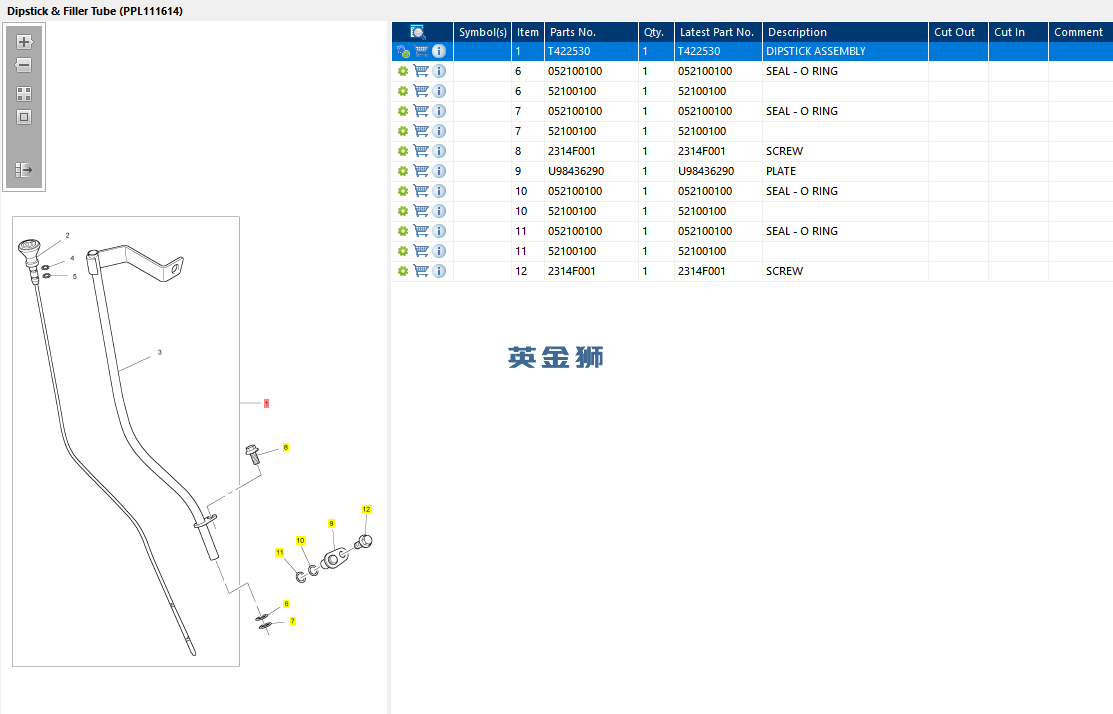Click the magnifier search icon in table header

pos(418,32)
